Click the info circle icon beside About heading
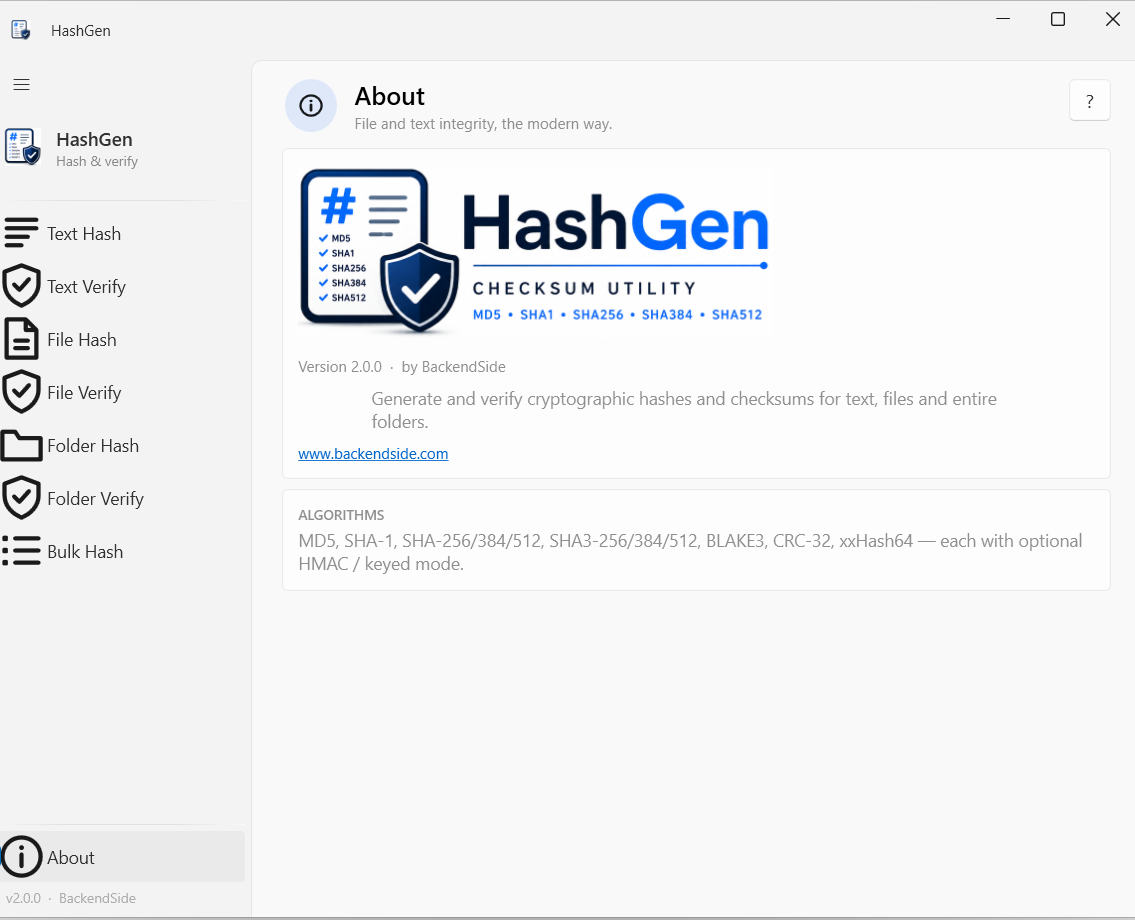Screen dimensions: 1135x920 pyautogui.click(x=311, y=106)
